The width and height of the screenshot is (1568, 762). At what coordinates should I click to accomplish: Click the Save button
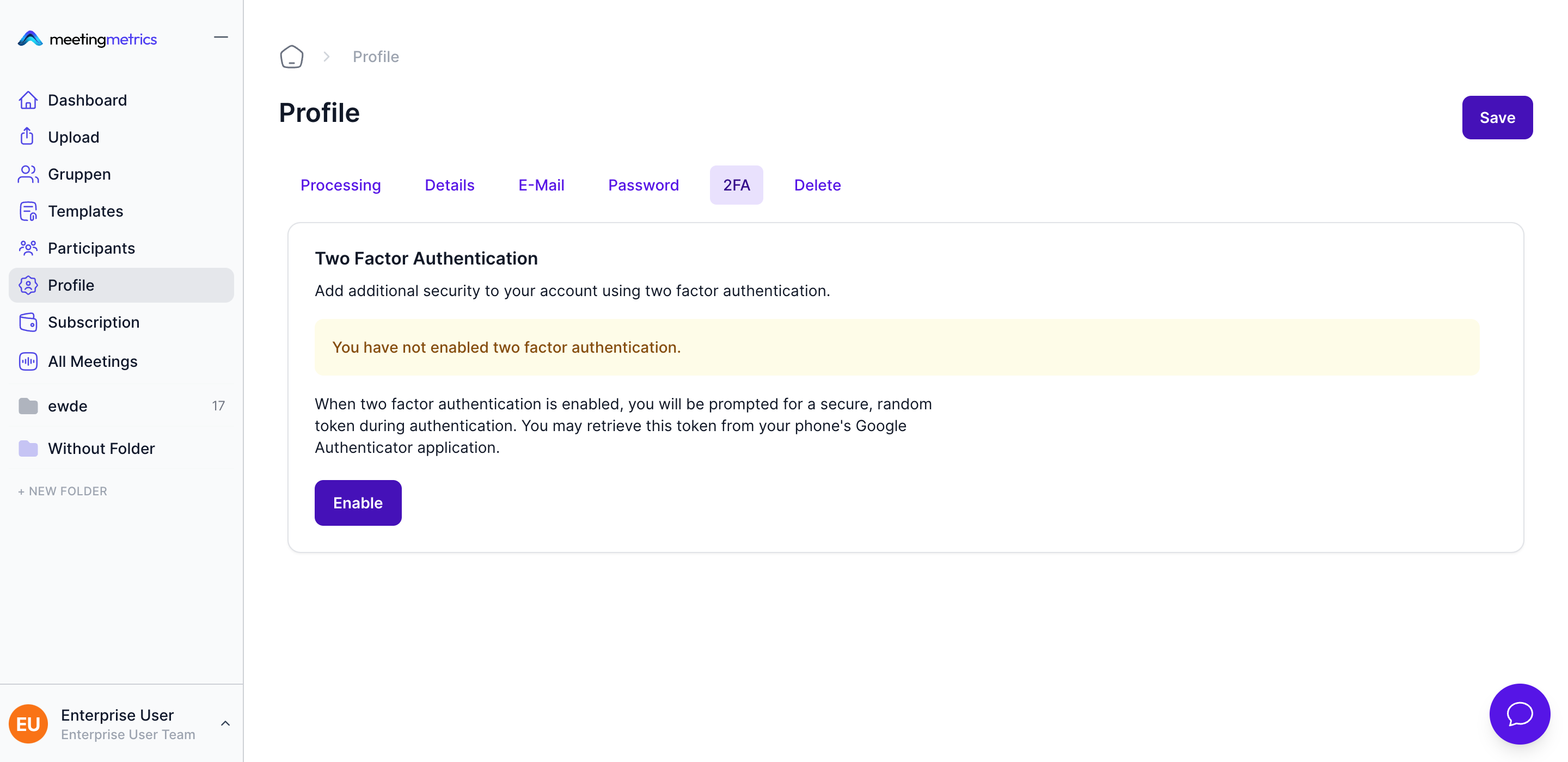[x=1497, y=118]
